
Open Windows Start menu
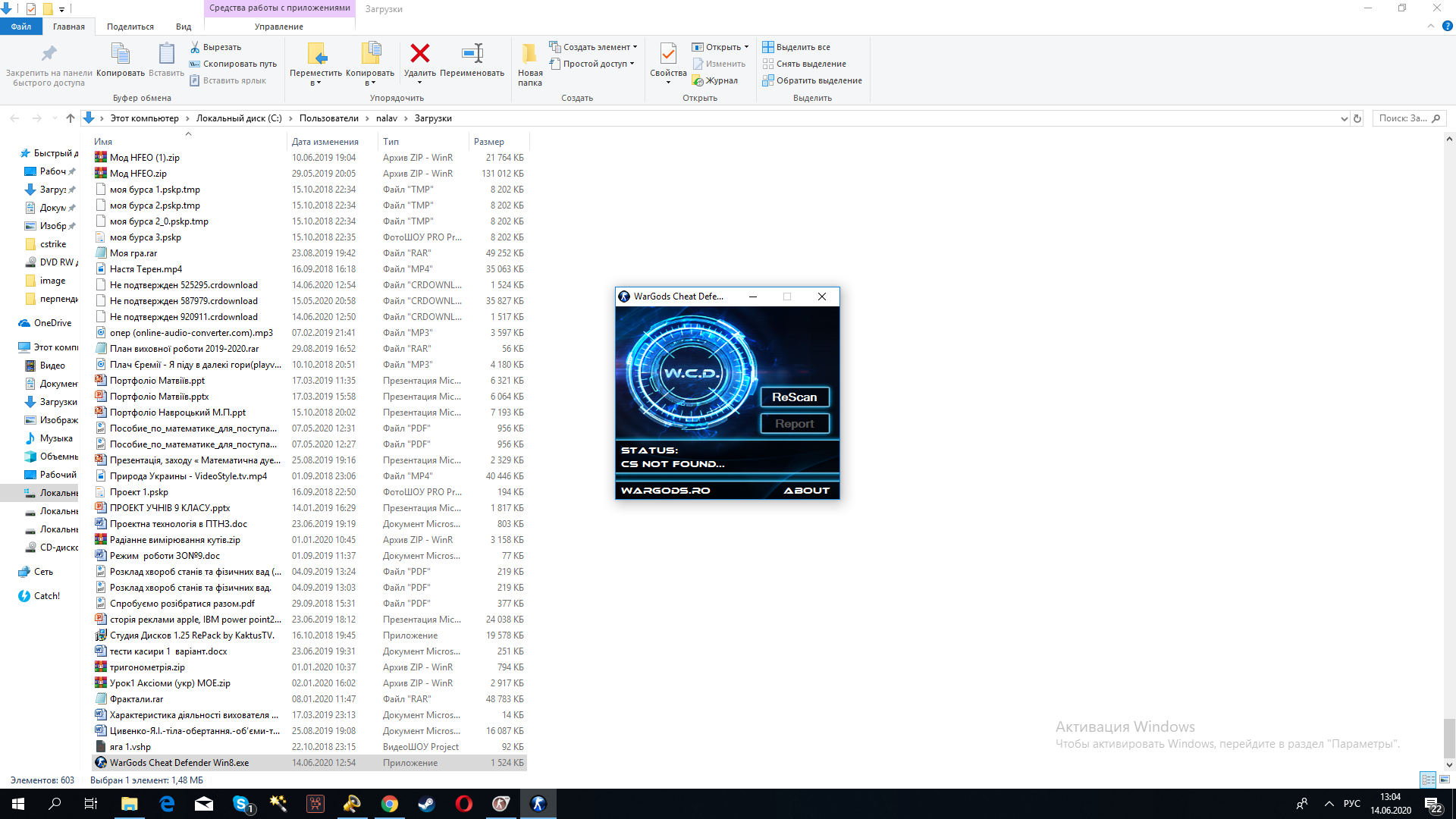[x=18, y=804]
